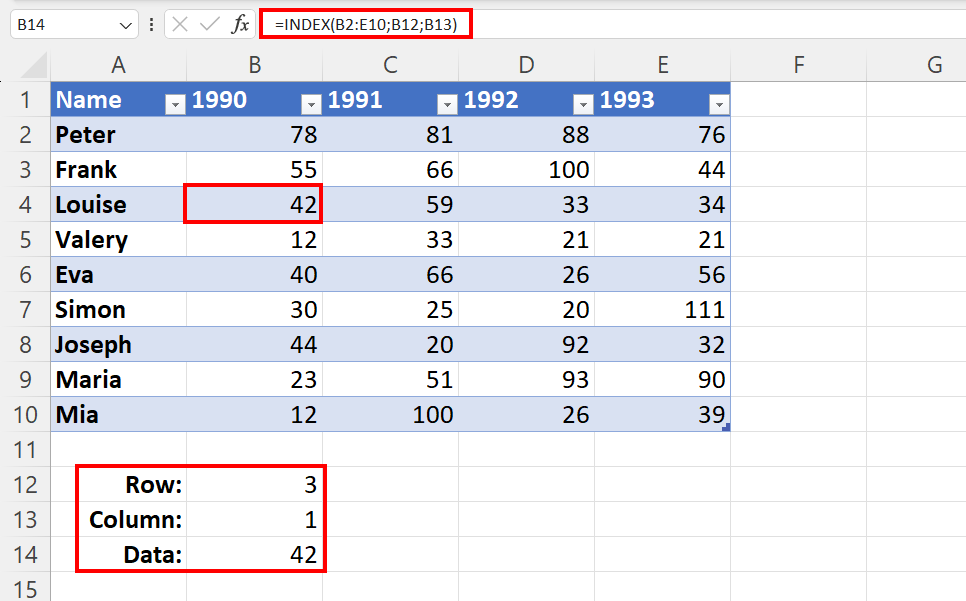Viewport: 966px width, 601px height.
Task: Select the cell containing Simon
Action: (118, 309)
